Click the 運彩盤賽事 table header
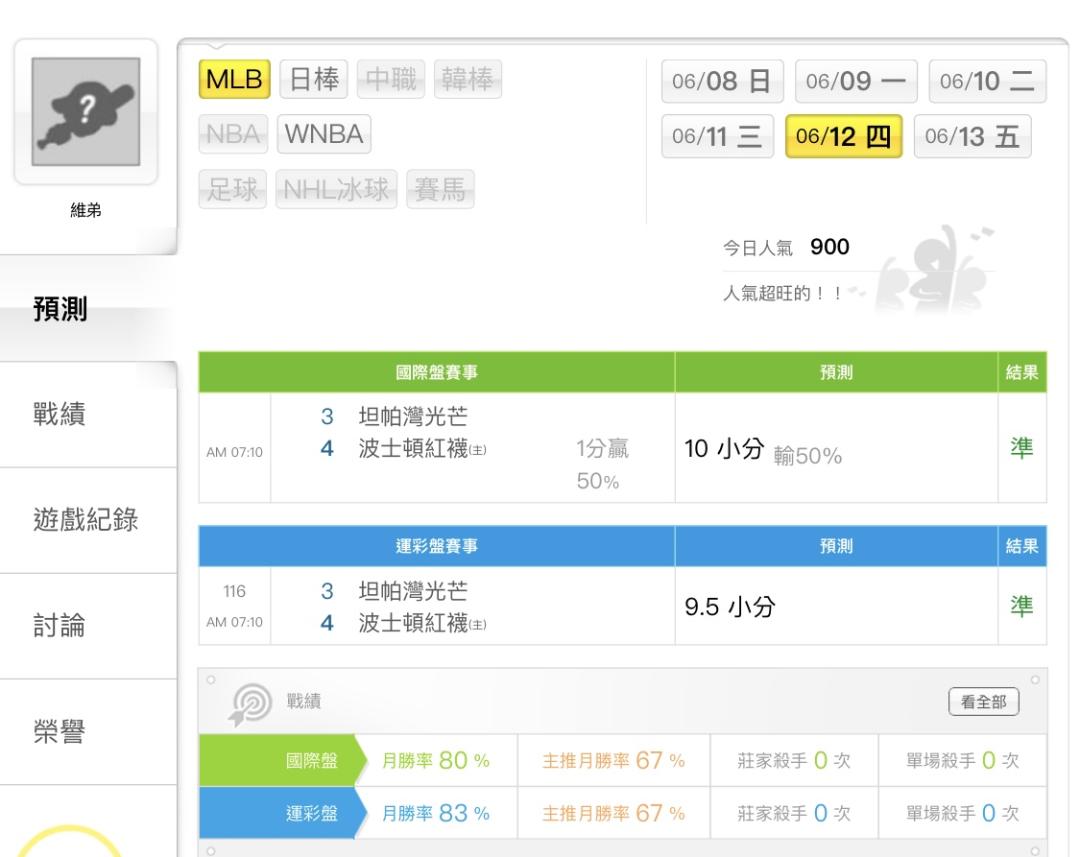Image resolution: width=1080 pixels, height=857 pixels. click(437, 546)
